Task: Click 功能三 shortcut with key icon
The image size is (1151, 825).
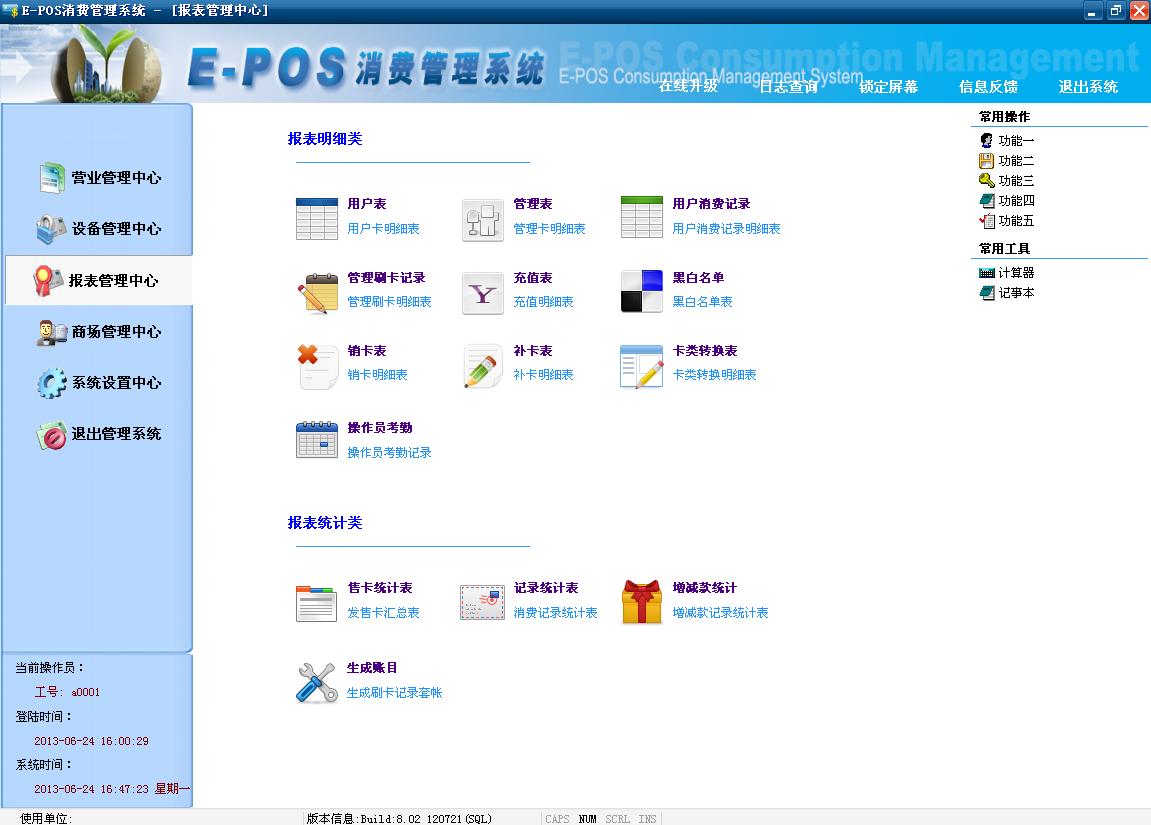Action: [x=1015, y=181]
